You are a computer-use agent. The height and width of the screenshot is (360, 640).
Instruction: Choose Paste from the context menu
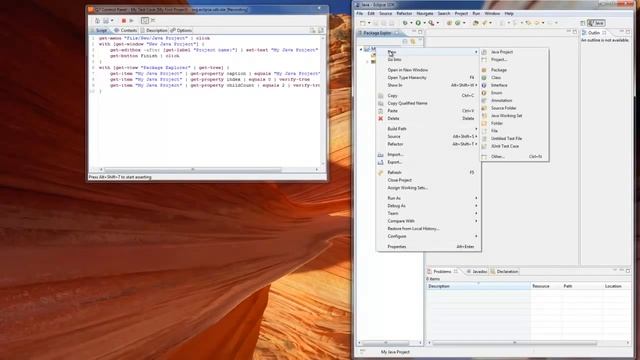[x=428, y=111]
